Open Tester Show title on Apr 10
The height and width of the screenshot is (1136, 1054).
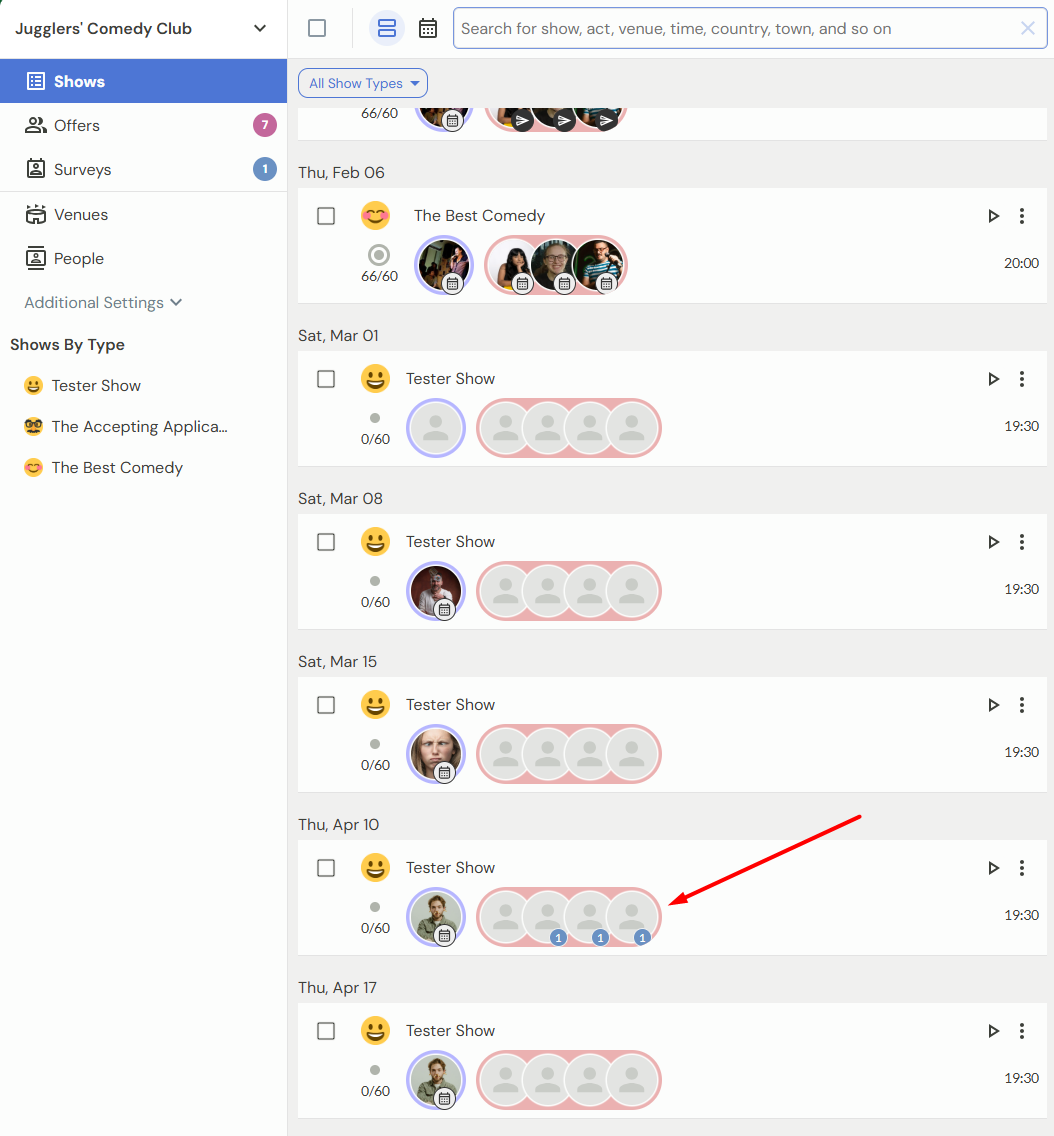[450, 868]
